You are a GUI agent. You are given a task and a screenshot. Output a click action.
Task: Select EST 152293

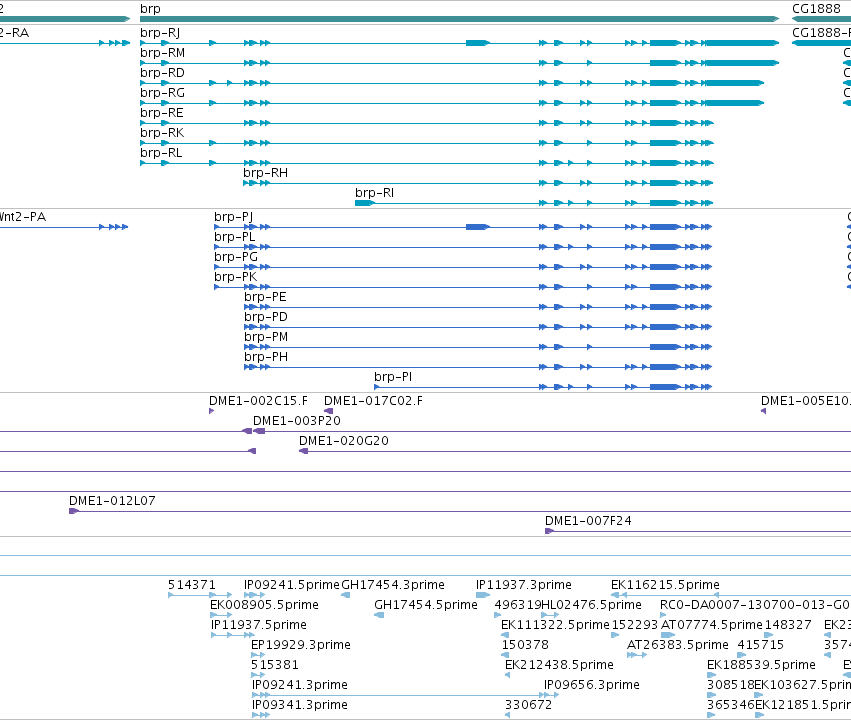pyautogui.click(x=634, y=625)
